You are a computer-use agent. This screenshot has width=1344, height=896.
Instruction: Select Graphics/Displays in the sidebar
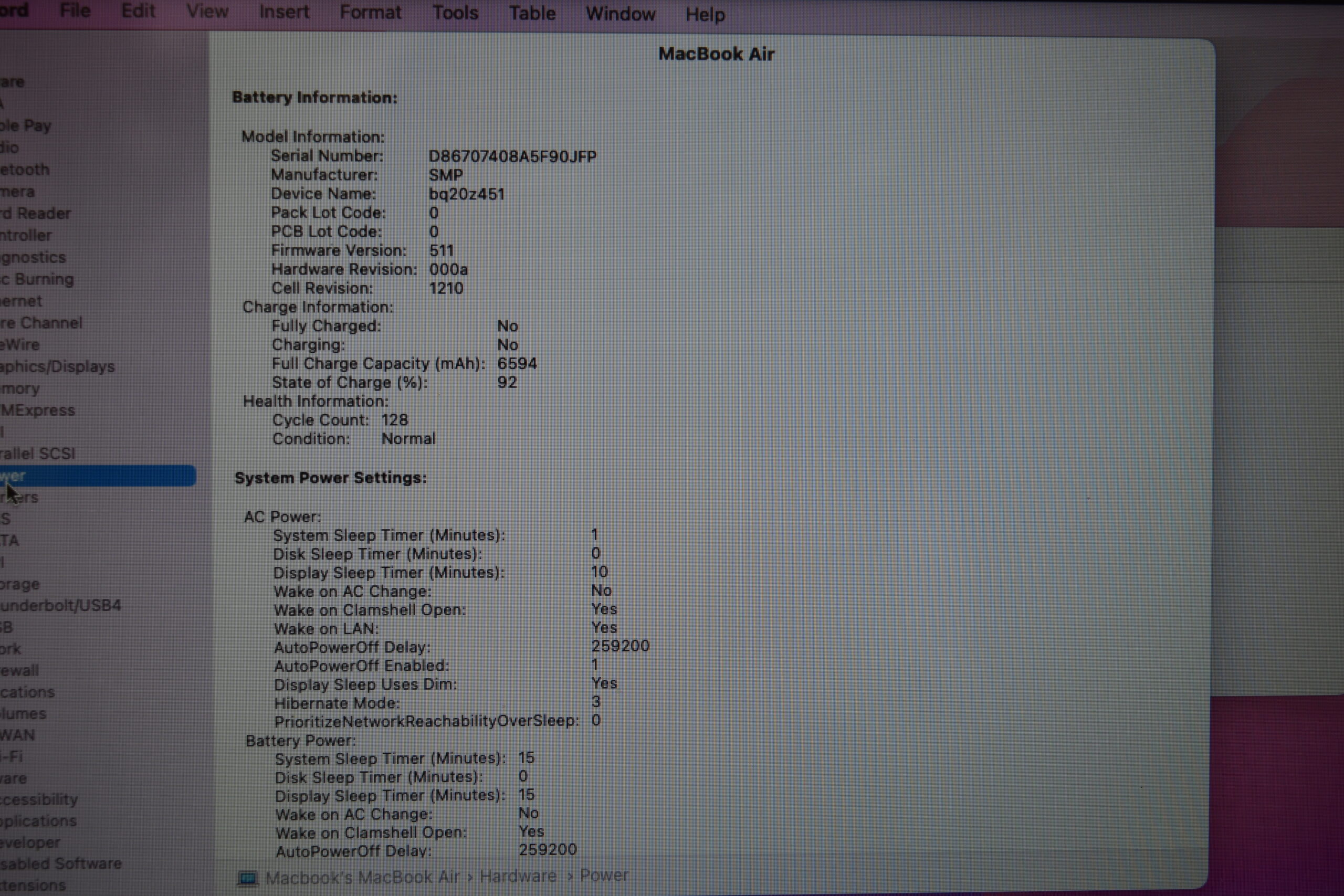(x=57, y=366)
